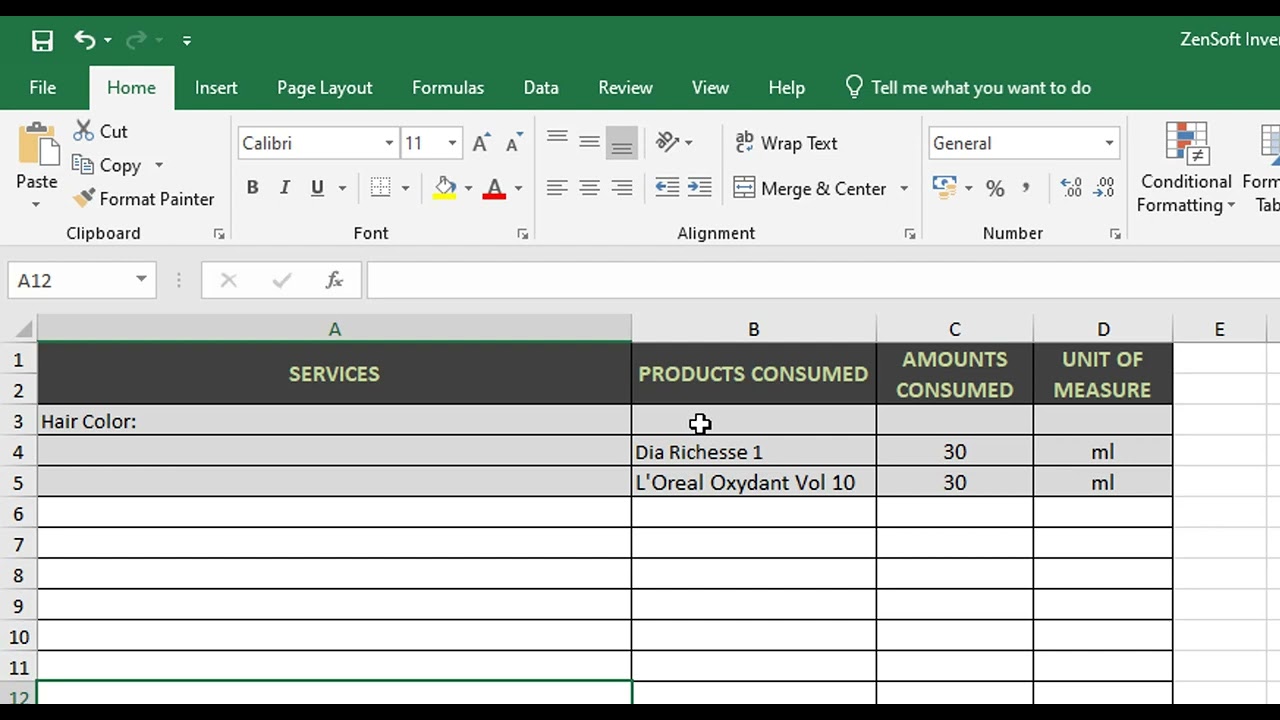This screenshot has height=720, width=1280.
Task: Click the Insert Function fx icon
Action: tap(334, 281)
